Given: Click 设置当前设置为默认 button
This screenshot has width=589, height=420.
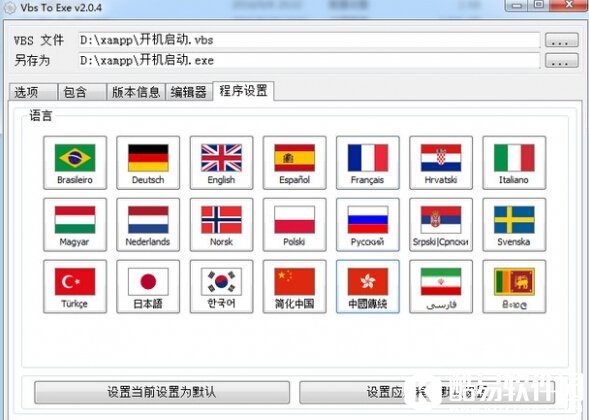Looking at the screenshot, I should coord(162,392).
